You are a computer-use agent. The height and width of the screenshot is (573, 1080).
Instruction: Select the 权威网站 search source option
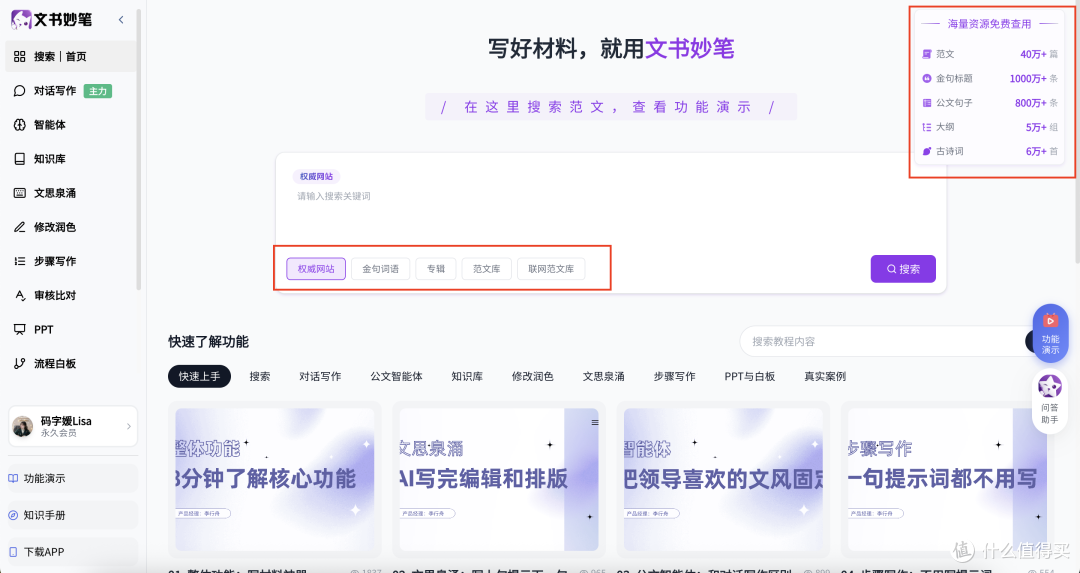(x=316, y=269)
